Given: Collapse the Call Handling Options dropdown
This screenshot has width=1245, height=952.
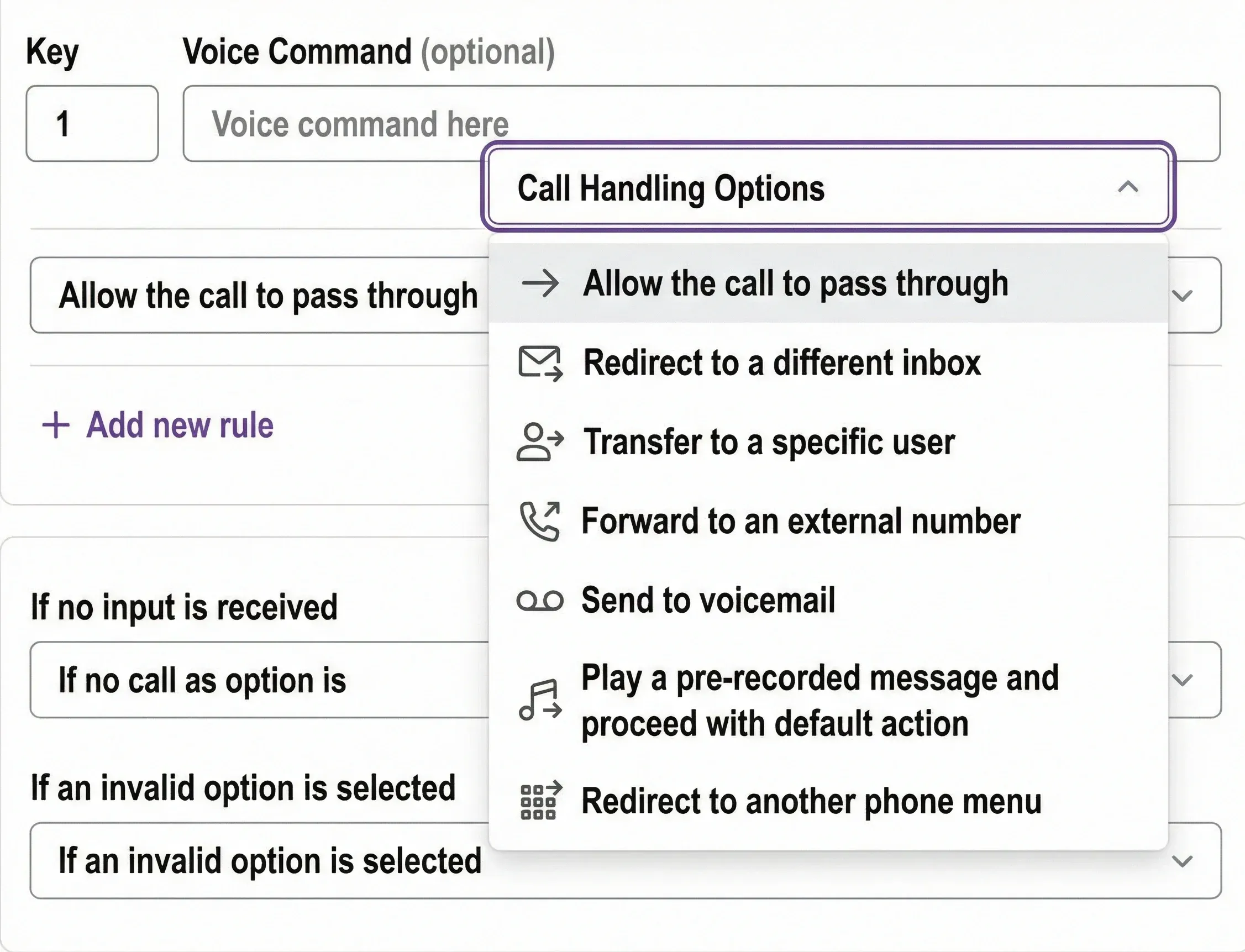Looking at the screenshot, I should click(1128, 187).
